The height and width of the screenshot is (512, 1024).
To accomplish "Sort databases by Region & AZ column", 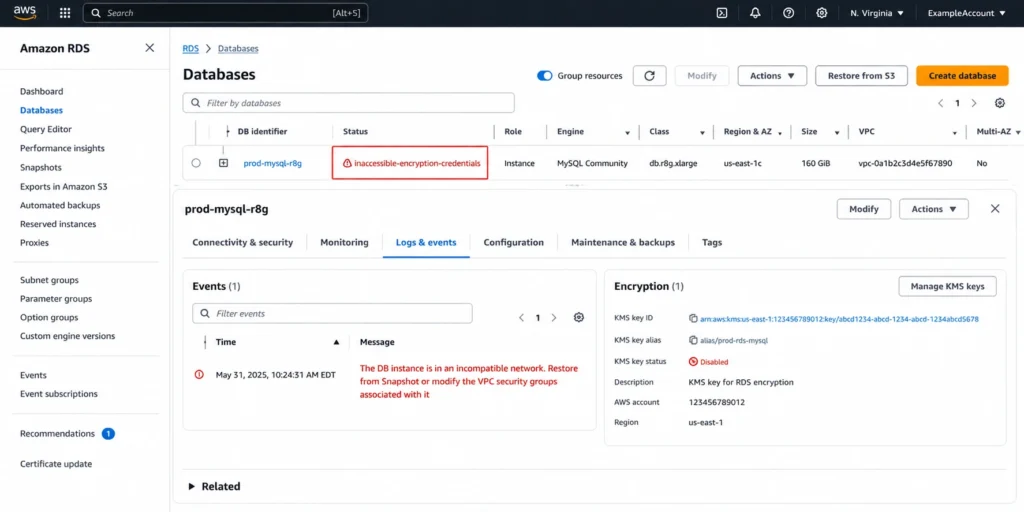I will tap(780, 133).
